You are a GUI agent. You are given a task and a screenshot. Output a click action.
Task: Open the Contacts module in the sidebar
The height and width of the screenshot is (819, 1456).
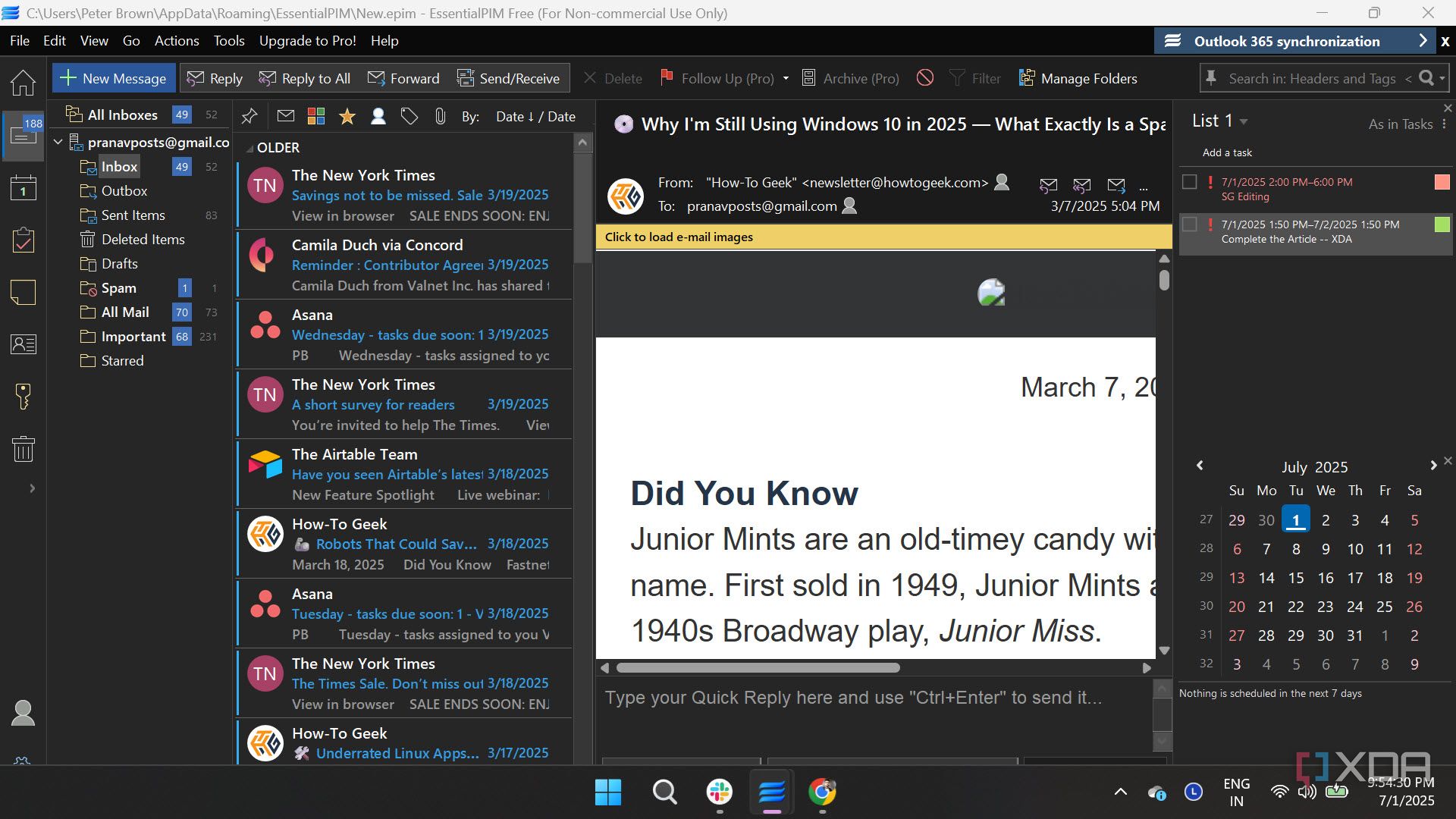[x=23, y=344]
